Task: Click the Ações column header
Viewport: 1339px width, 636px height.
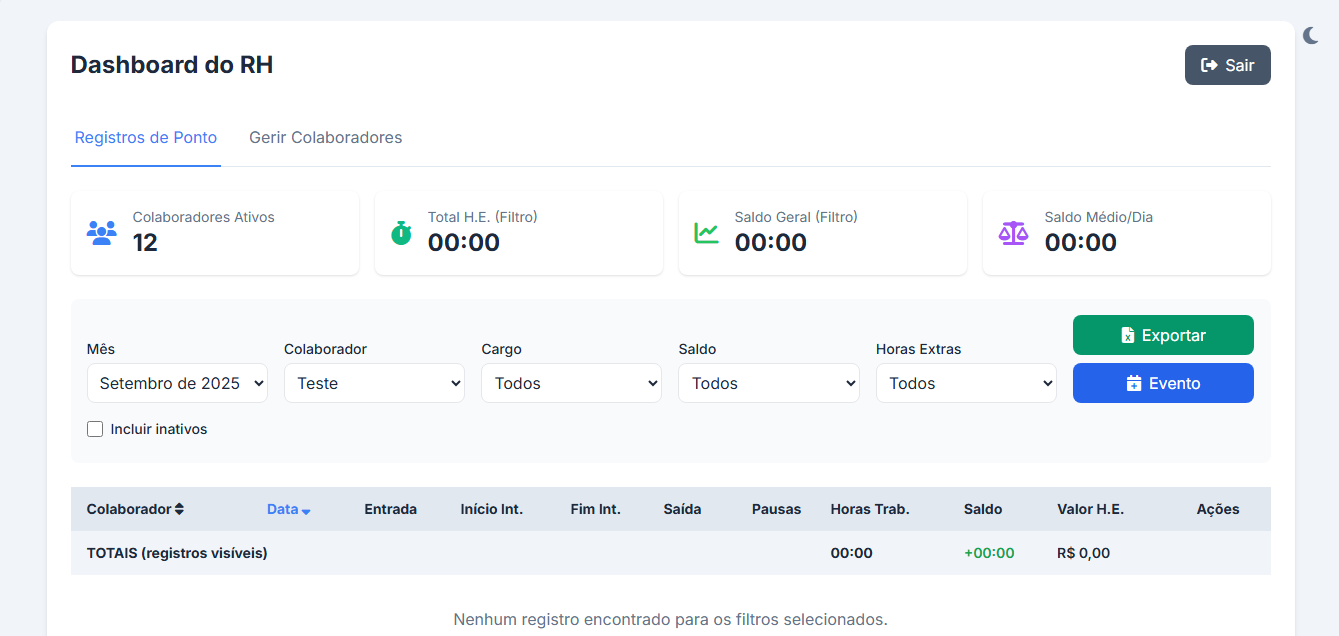Action: pyautogui.click(x=1218, y=509)
